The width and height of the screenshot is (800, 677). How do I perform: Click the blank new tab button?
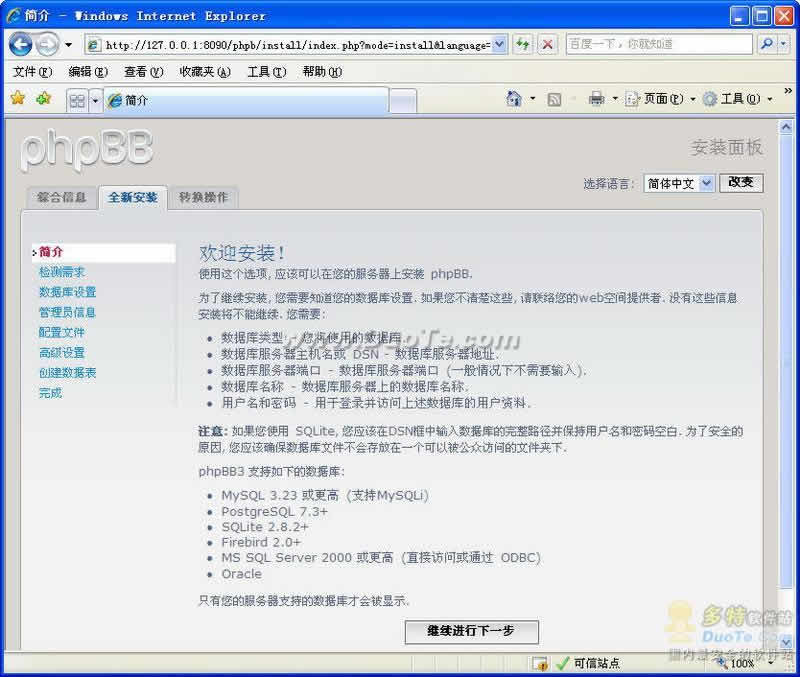[x=403, y=101]
